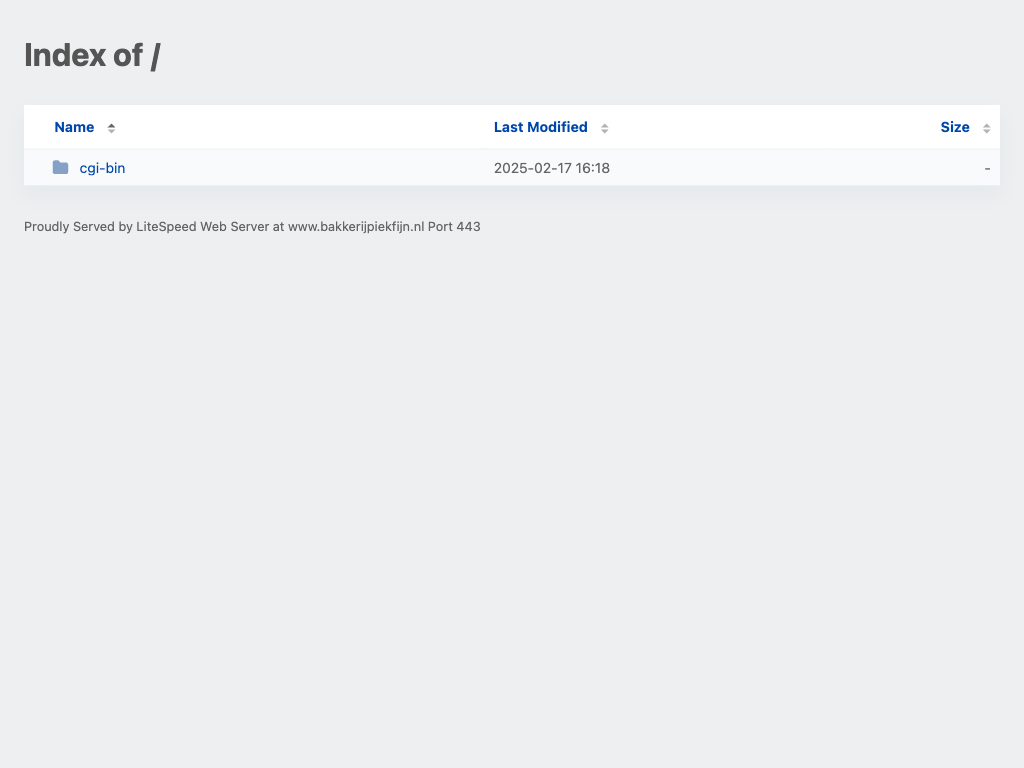Click the sort arrows icon beside Last Modified
This screenshot has height=768, width=1024.
(x=605, y=128)
